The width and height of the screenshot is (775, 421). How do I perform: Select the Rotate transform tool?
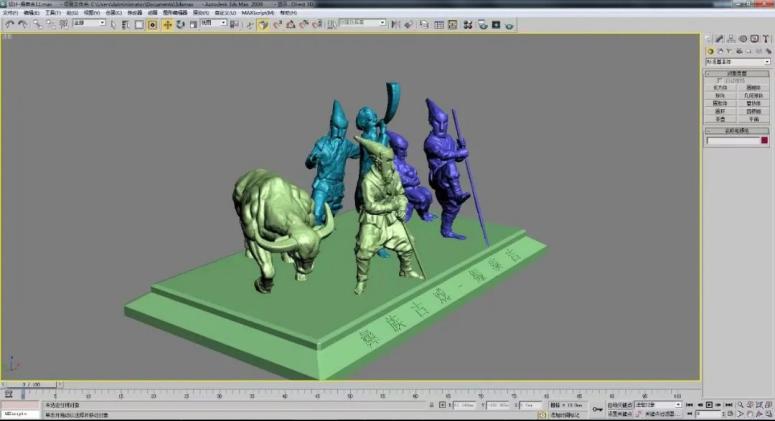(x=180, y=23)
